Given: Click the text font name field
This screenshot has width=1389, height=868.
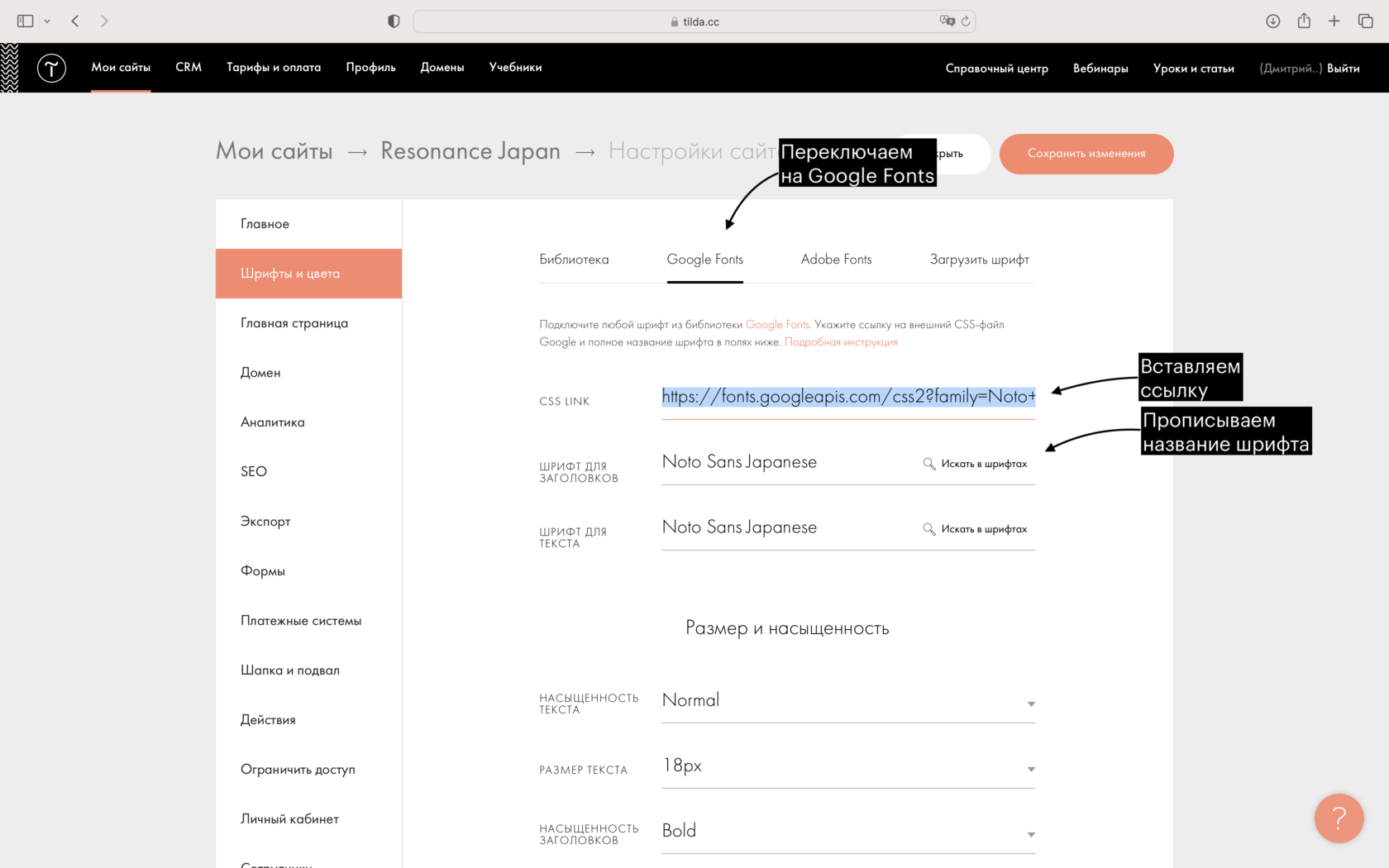Looking at the screenshot, I should click(790, 528).
